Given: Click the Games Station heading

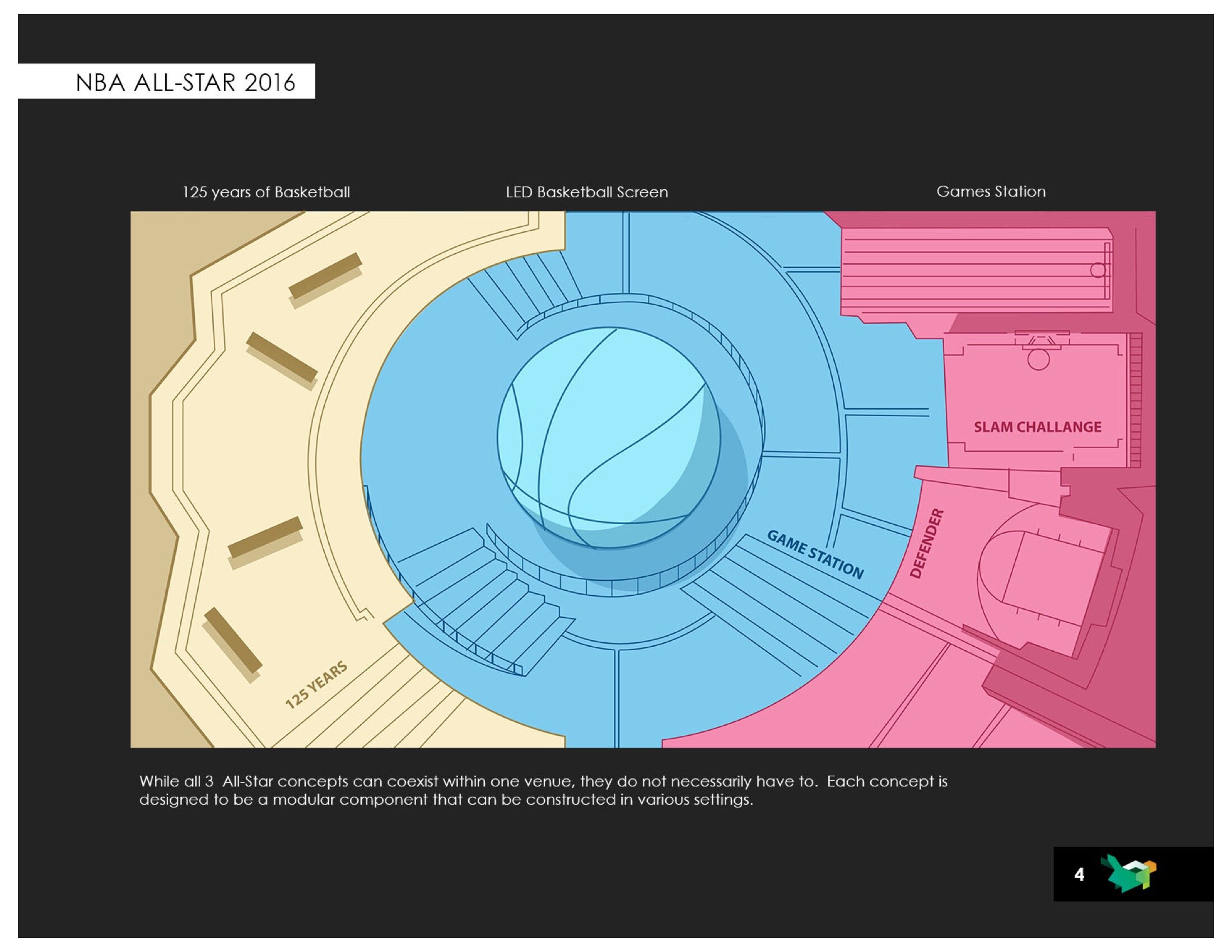Looking at the screenshot, I should click(x=991, y=191).
